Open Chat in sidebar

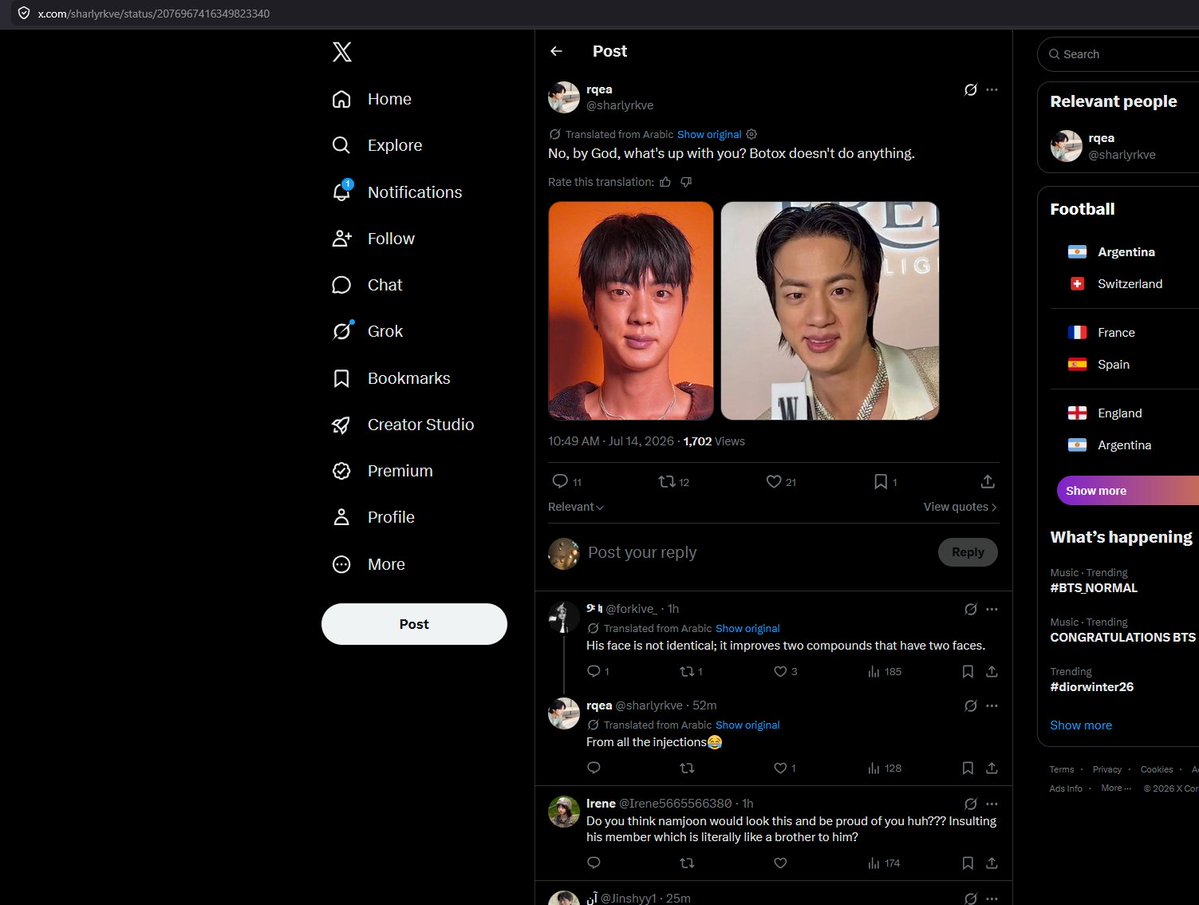tap(368, 285)
